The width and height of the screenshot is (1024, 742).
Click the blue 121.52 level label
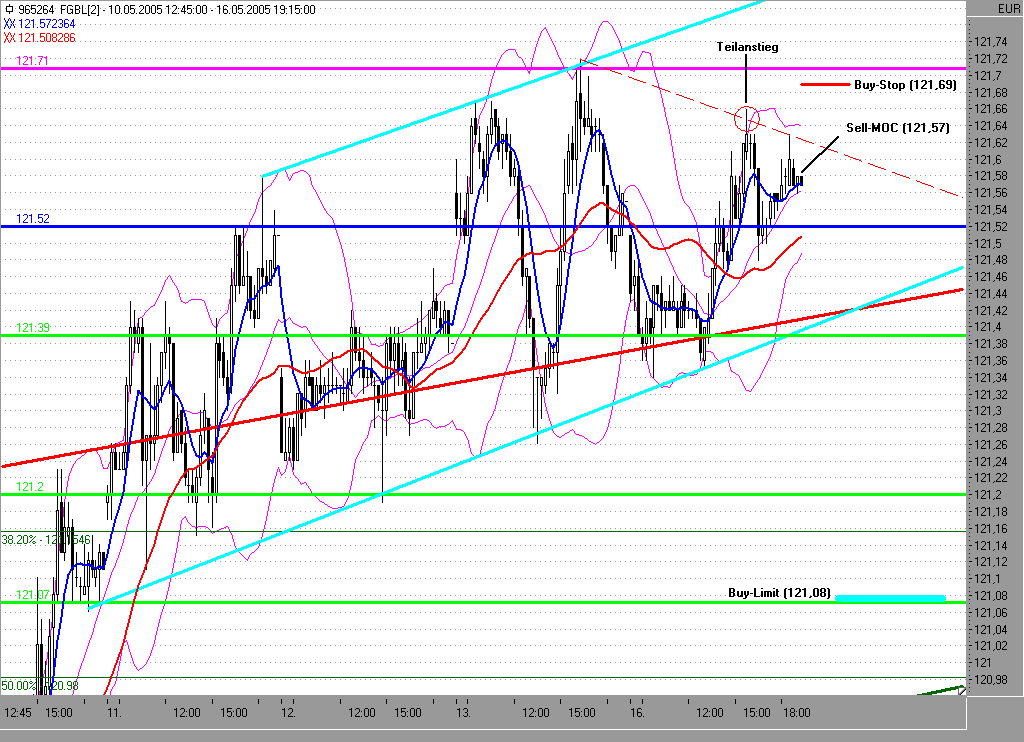[x=33, y=219]
